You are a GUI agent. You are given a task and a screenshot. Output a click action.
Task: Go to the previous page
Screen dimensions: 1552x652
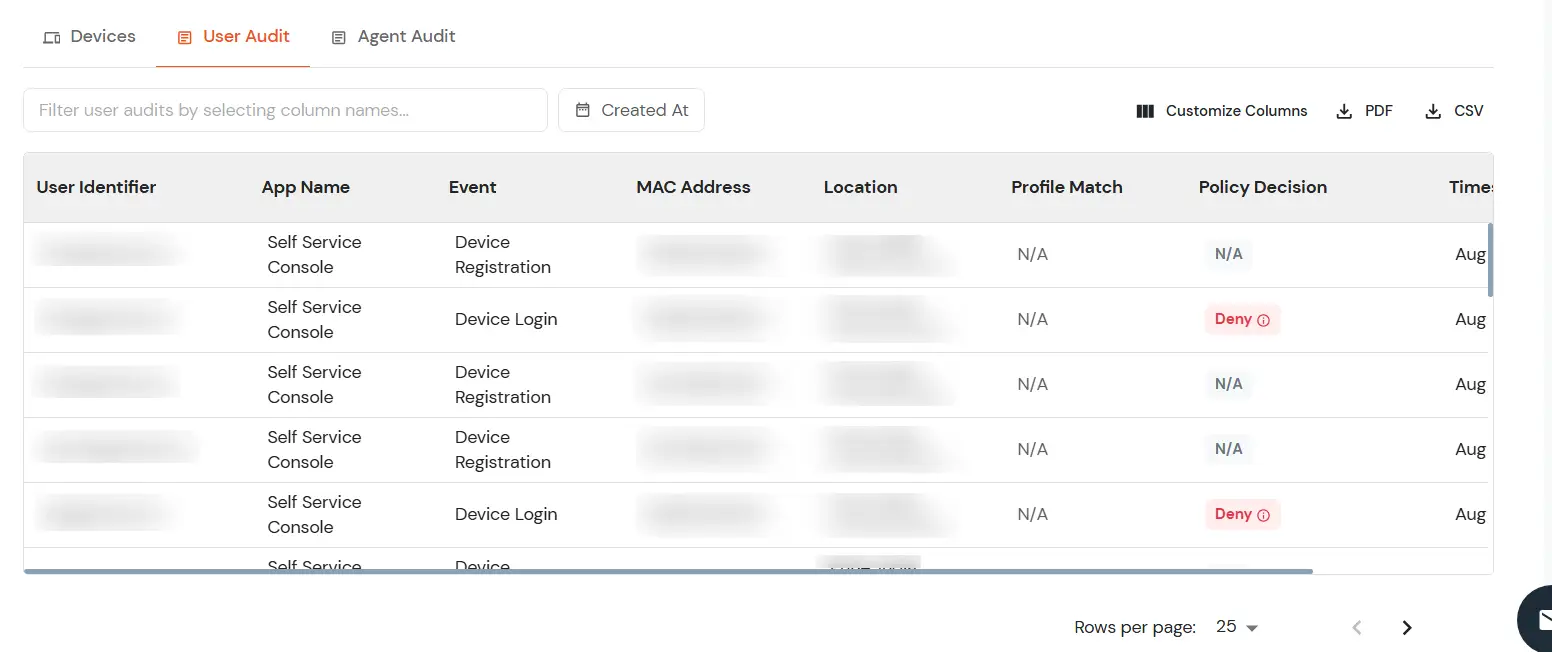pyautogui.click(x=1357, y=627)
